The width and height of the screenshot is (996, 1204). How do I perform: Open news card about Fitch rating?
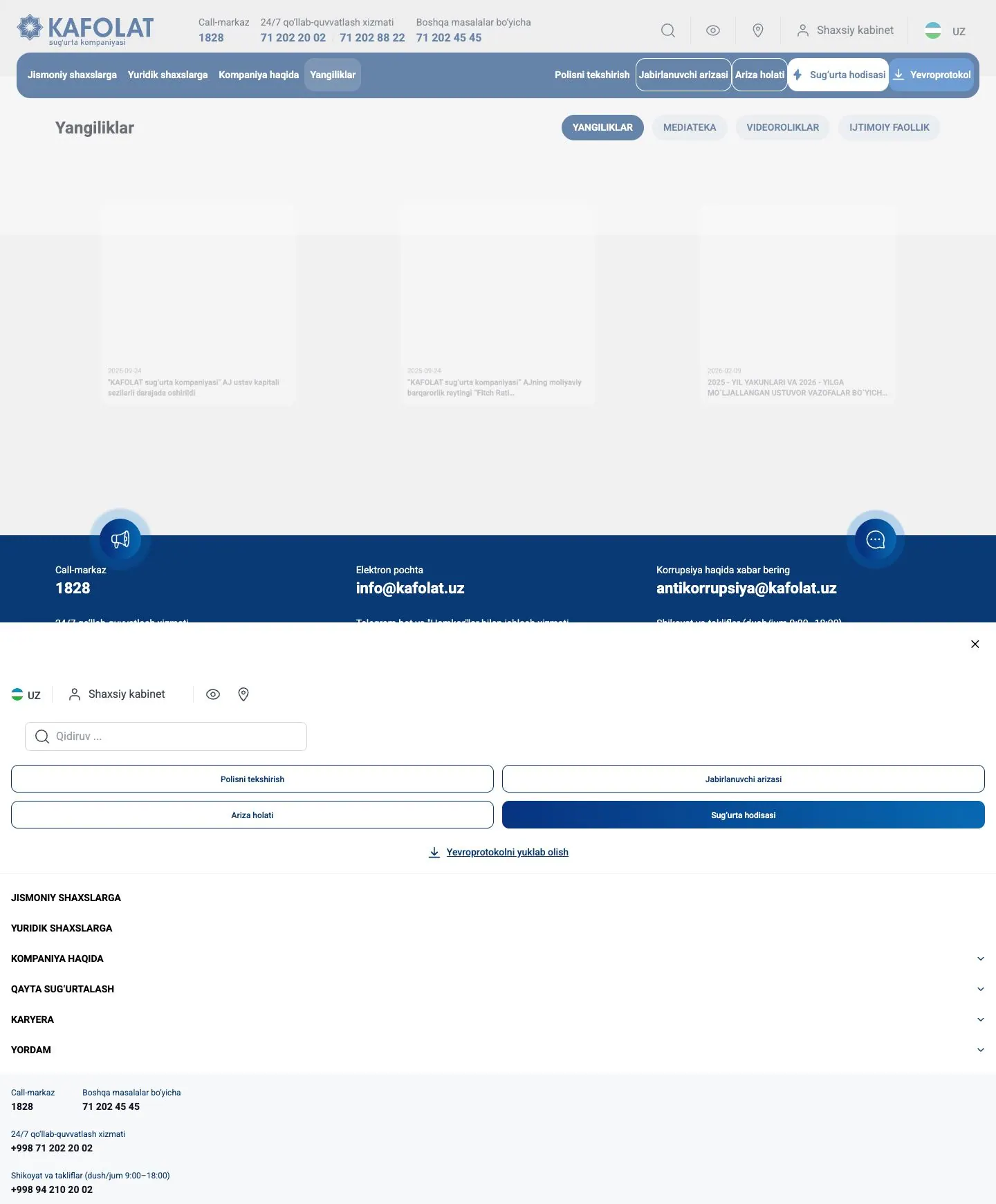point(498,304)
